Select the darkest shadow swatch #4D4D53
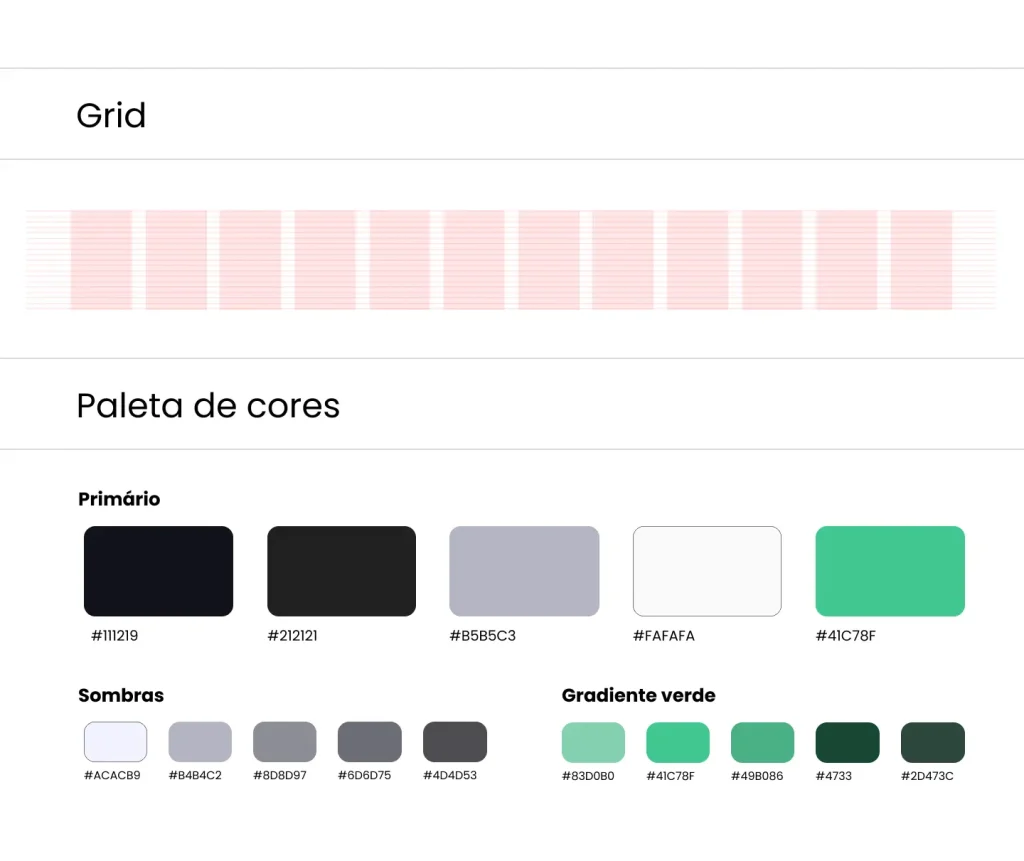Image resolution: width=1024 pixels, height=861 pixels. [455, 742]
